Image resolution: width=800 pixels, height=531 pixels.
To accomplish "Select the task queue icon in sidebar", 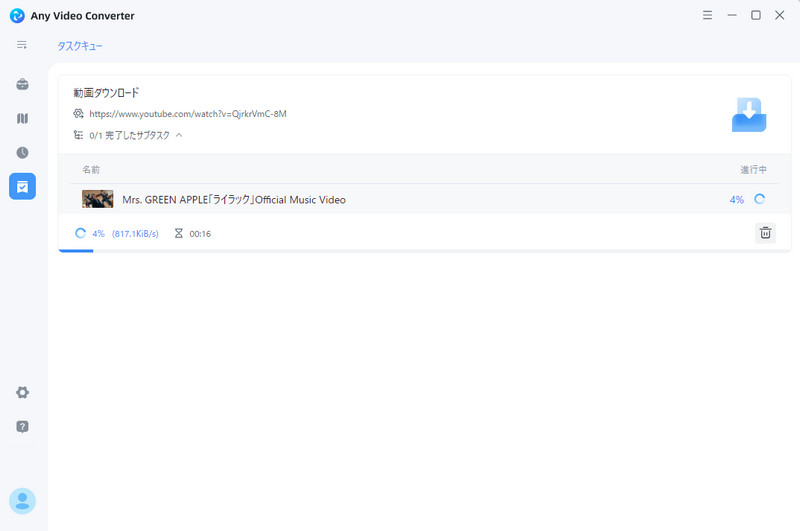I will (x=22, y=186).
